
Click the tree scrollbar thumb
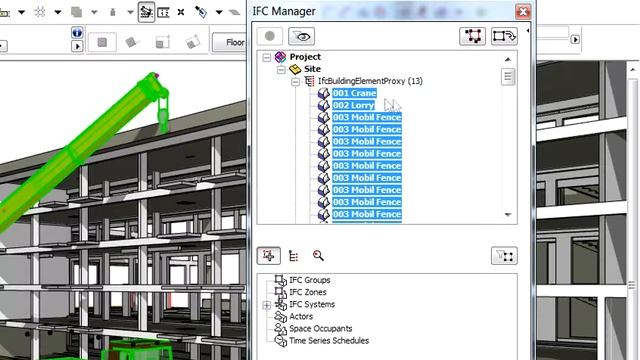pos(508,76)
